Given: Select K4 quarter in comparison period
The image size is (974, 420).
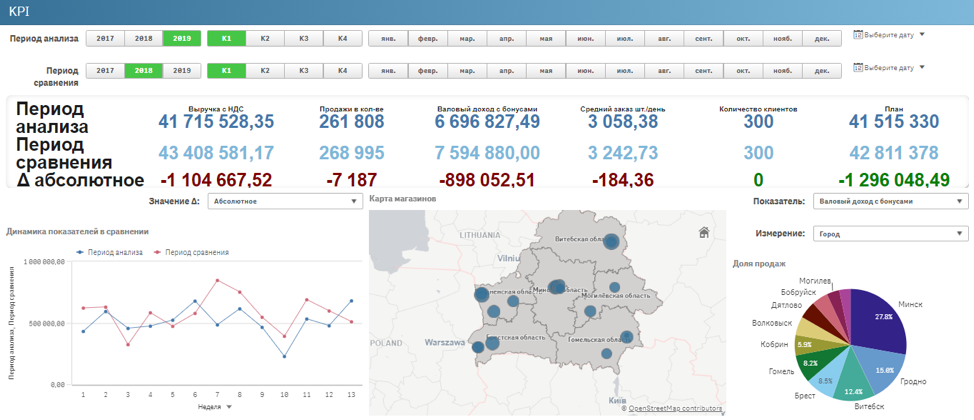Looking at the screenshot, I should tap(342, 71).
